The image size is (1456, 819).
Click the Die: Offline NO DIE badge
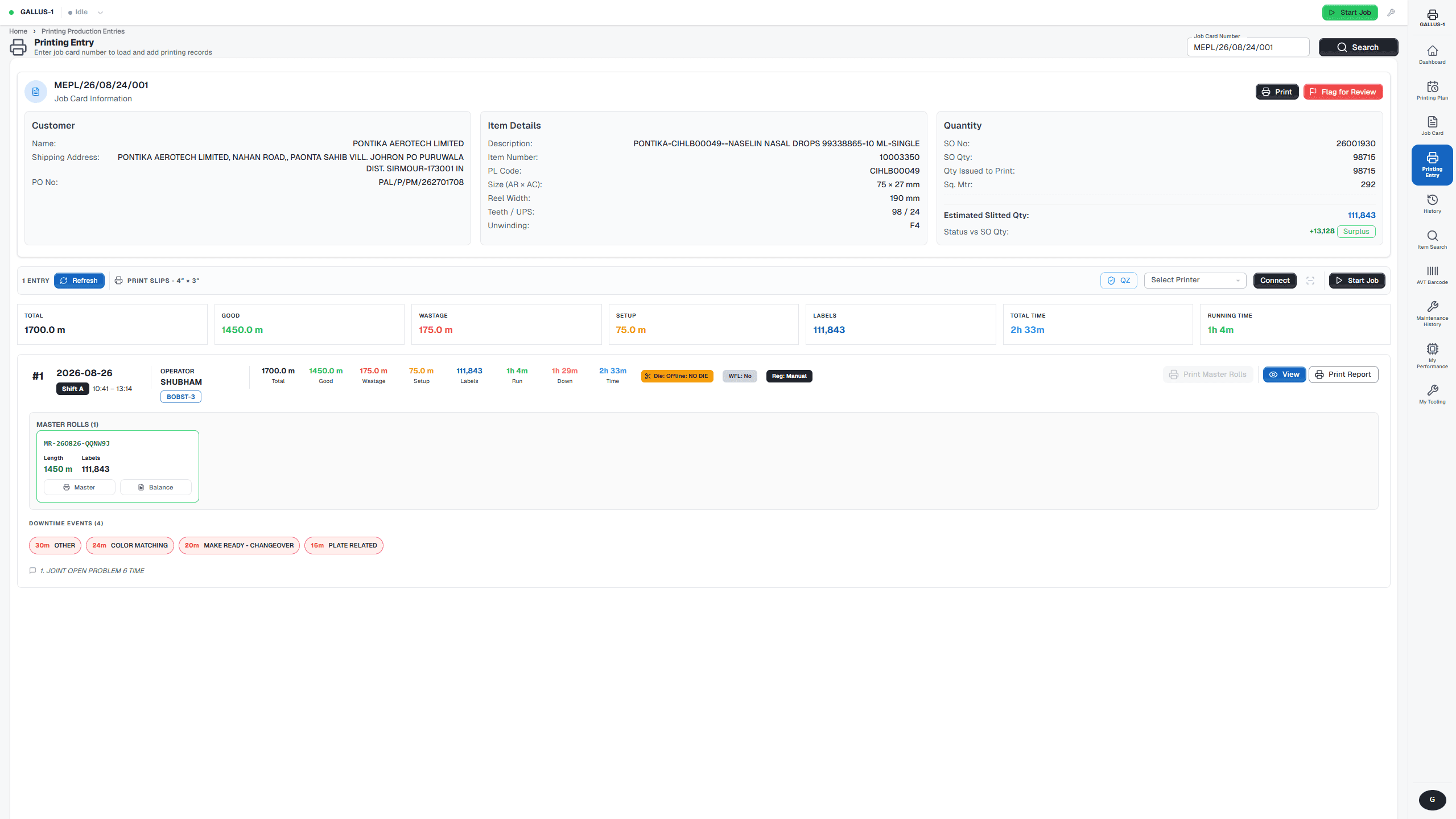[677, 376]
